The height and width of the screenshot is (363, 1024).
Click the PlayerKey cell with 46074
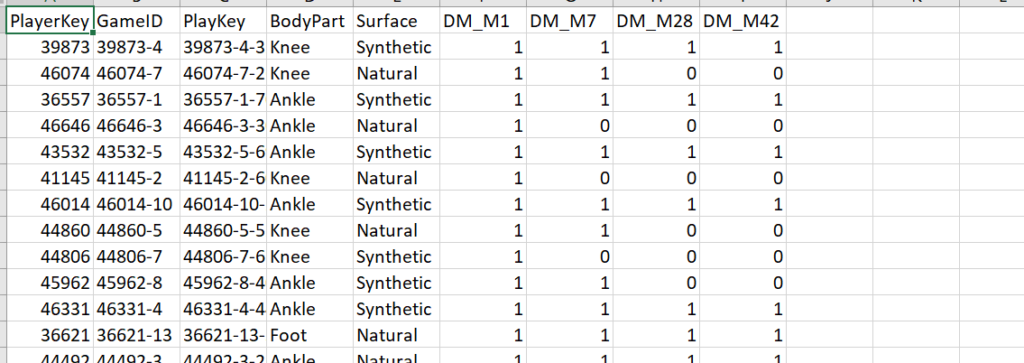click(x=50, y=73)
